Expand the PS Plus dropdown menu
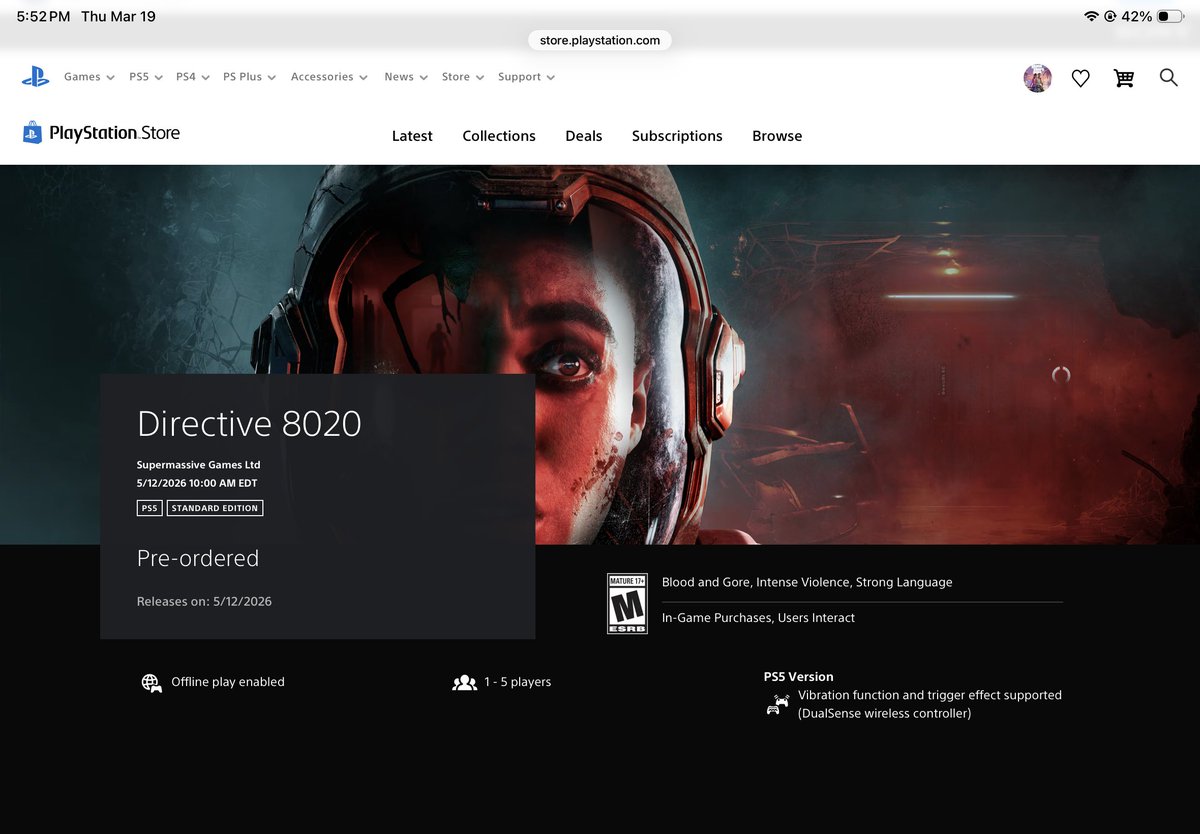The height and width of the screenshot is (834, 1200). click(x=249, y=77)
